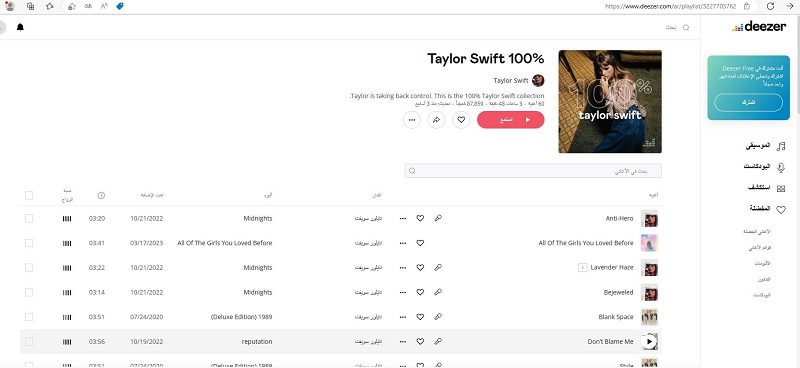This screenshot has width=800, height=368.
Task: Open the Taylor Swift 100% cover image
Action: [610, 102]
